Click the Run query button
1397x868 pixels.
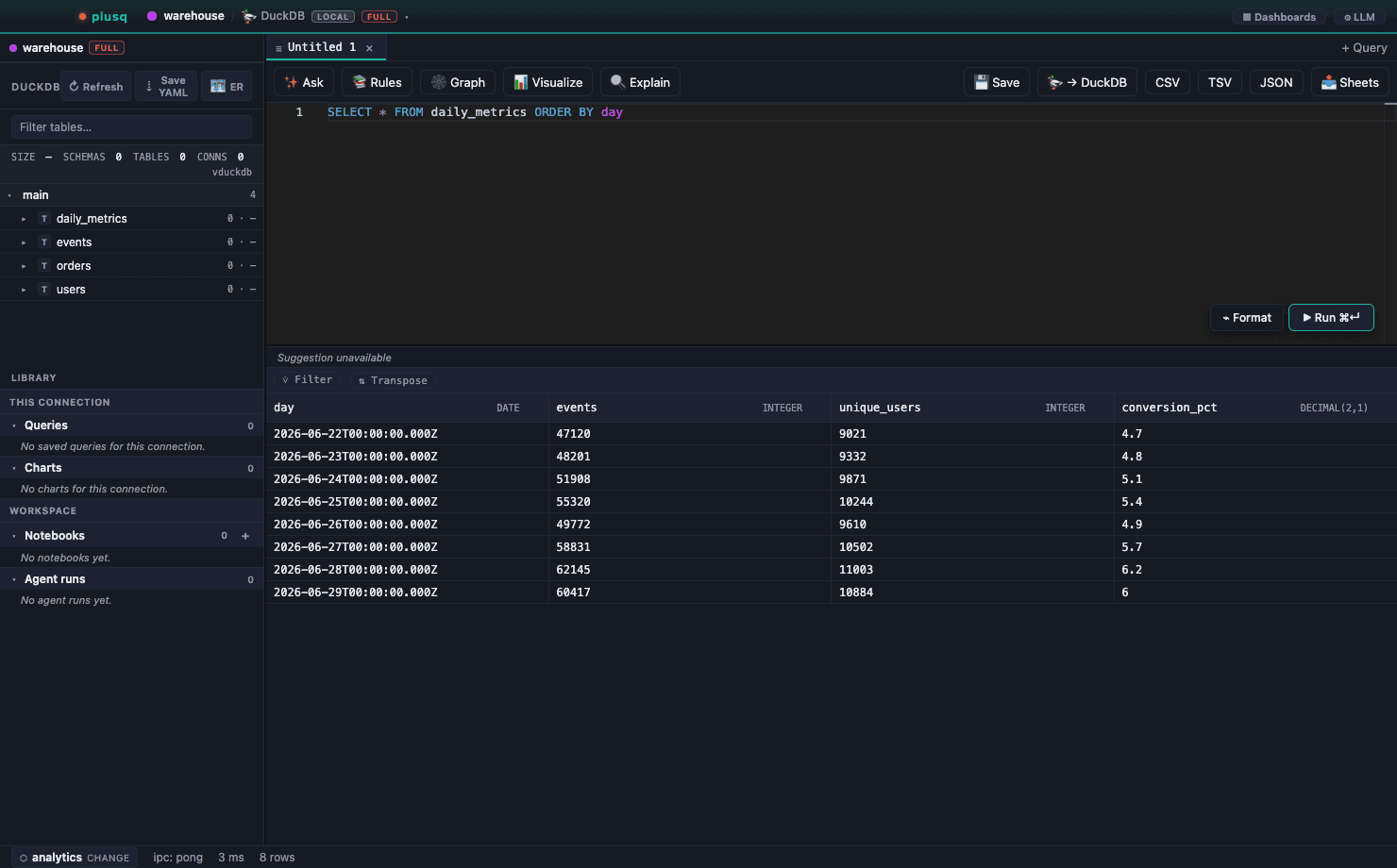click(x=1331, y=317)
